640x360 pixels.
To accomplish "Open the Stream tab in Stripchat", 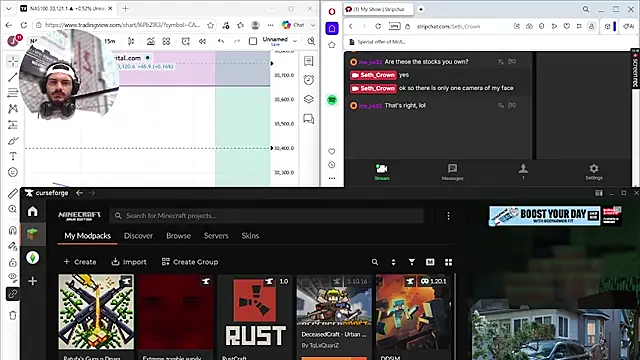I will coord(382,172).
